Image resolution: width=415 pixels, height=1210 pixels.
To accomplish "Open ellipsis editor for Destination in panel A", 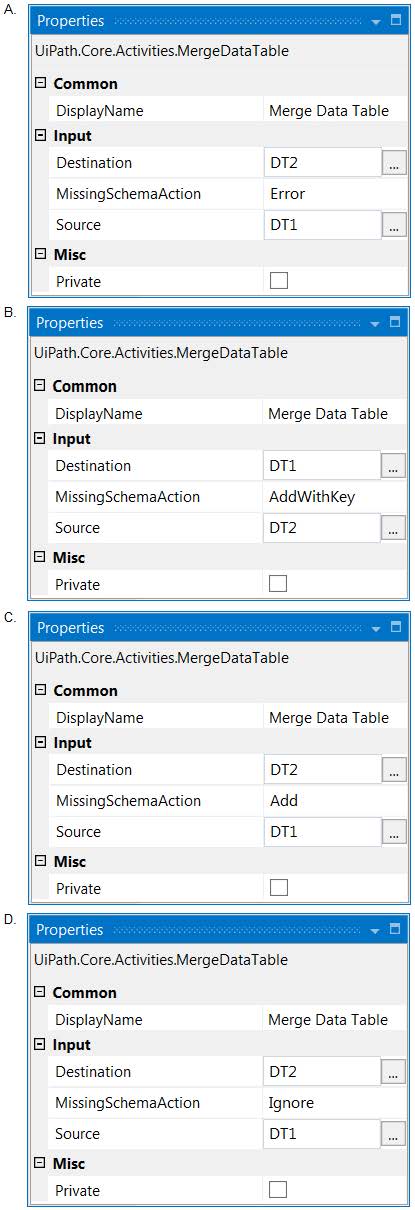I will click(x=394, y=163).
